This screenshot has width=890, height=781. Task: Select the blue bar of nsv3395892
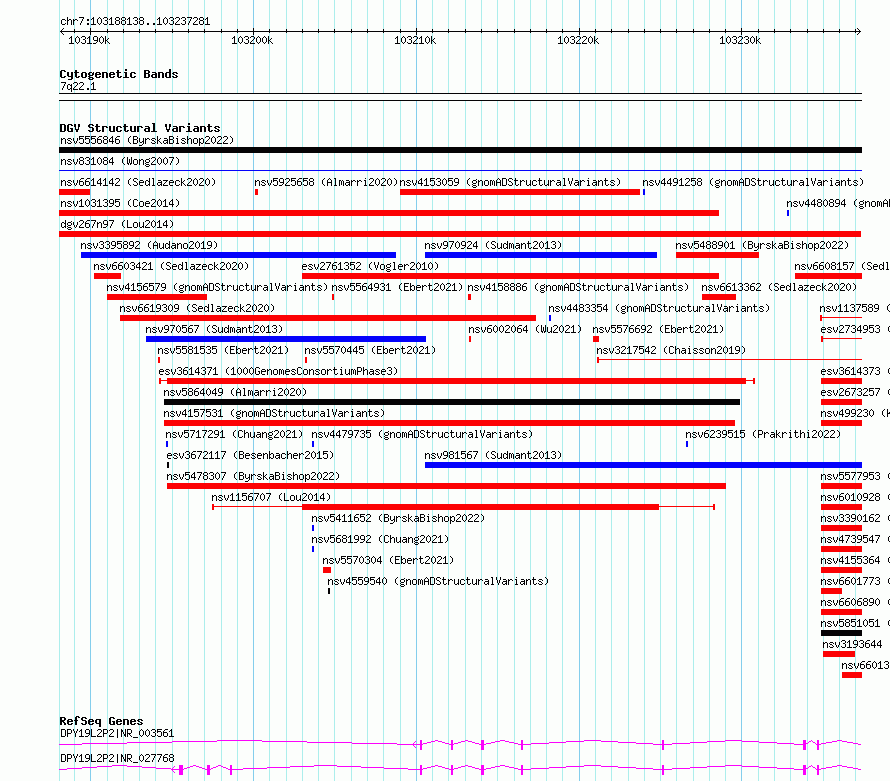[x=238, y=255]
